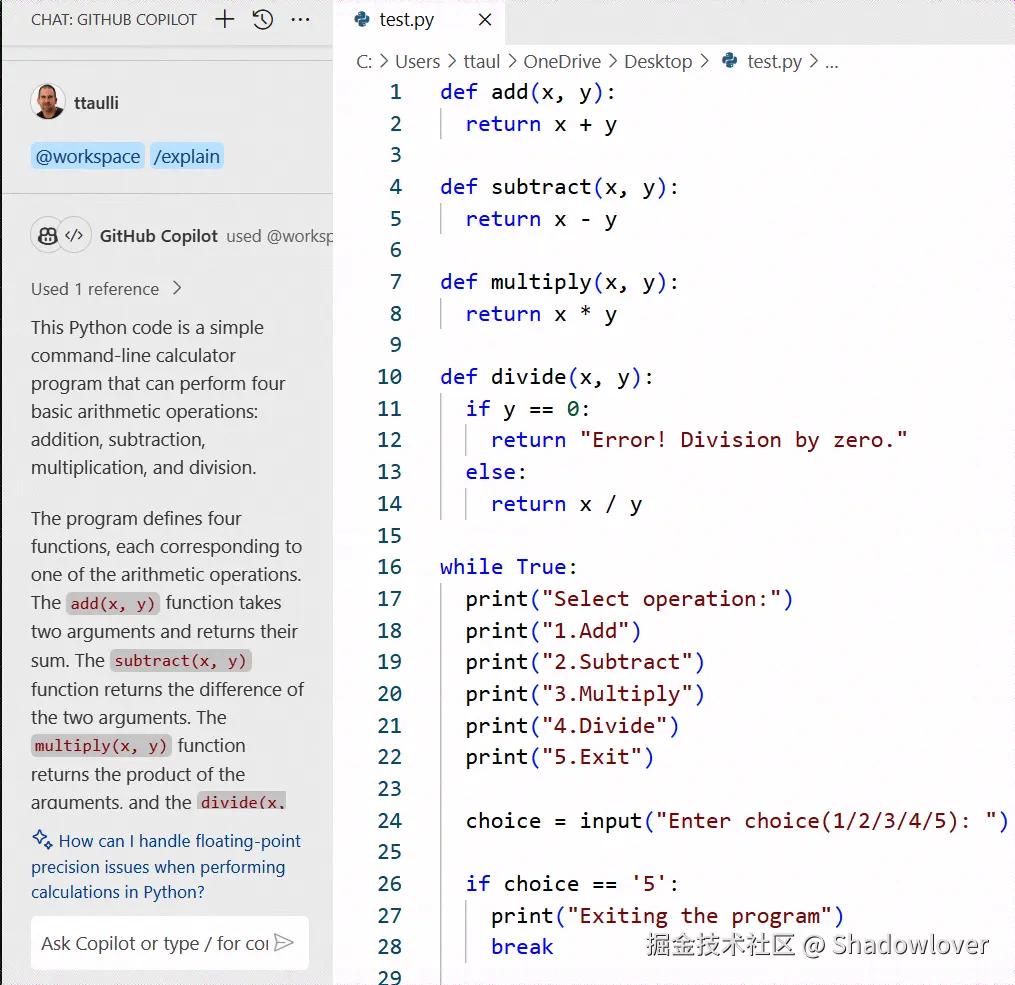Click the Python icon in the breadcrumb
Image resolution: width=1015 pixels, height=985 pixels.
pyautogui.click(x=730, y=61)
